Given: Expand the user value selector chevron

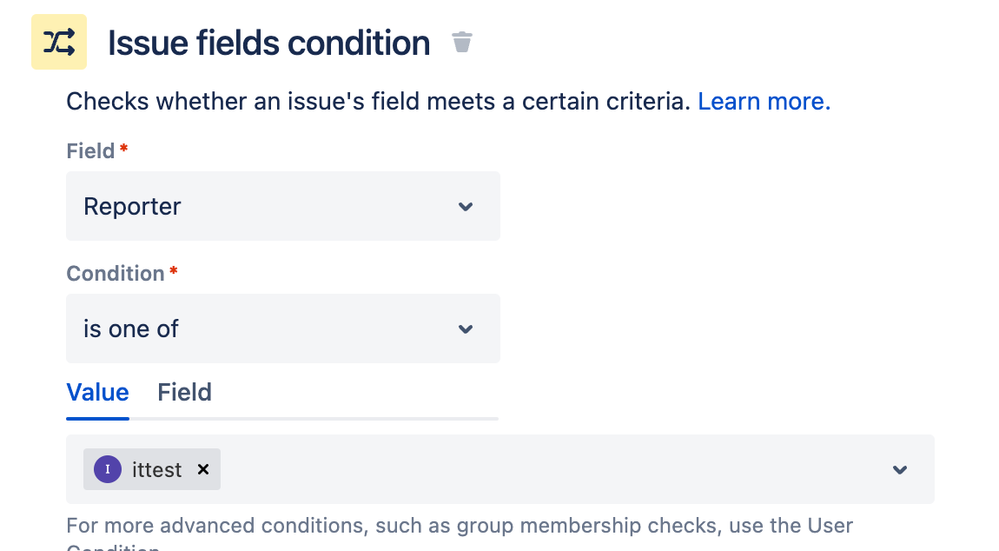Looking at the screenshot, I should 900,470.
